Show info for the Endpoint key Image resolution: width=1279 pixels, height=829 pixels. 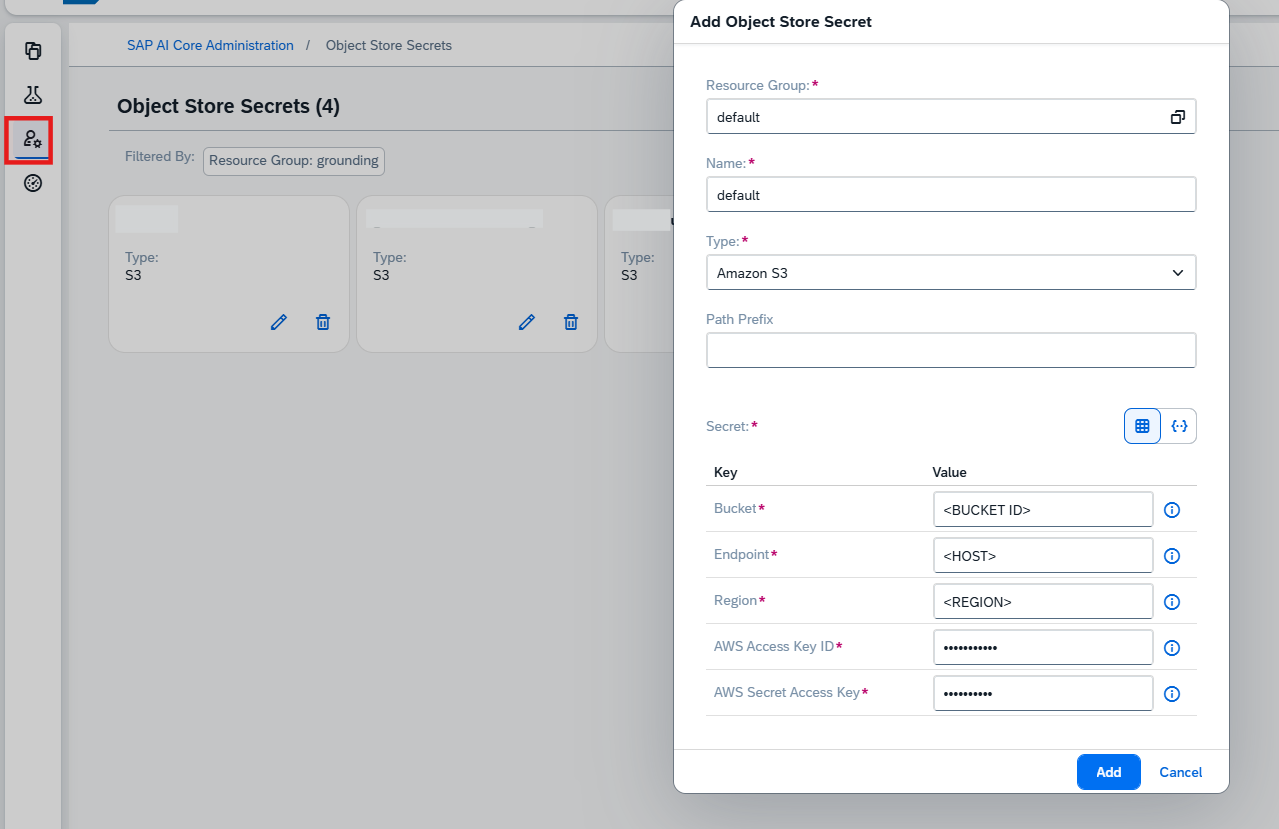[1173, 556]
